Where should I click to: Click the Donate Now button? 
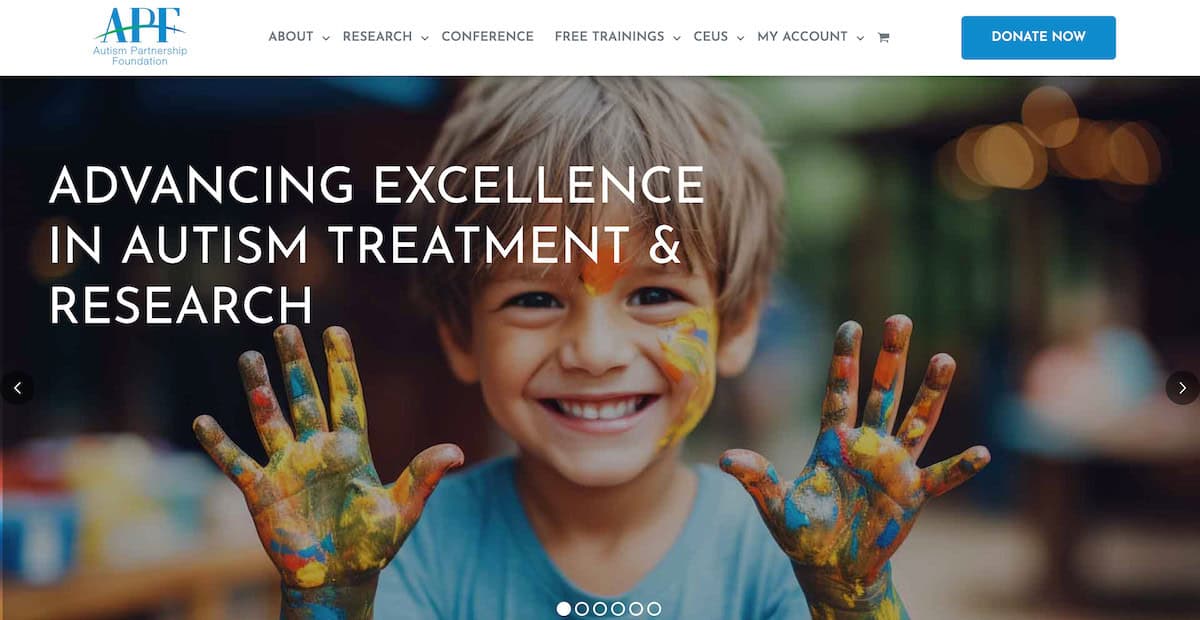1039,37
